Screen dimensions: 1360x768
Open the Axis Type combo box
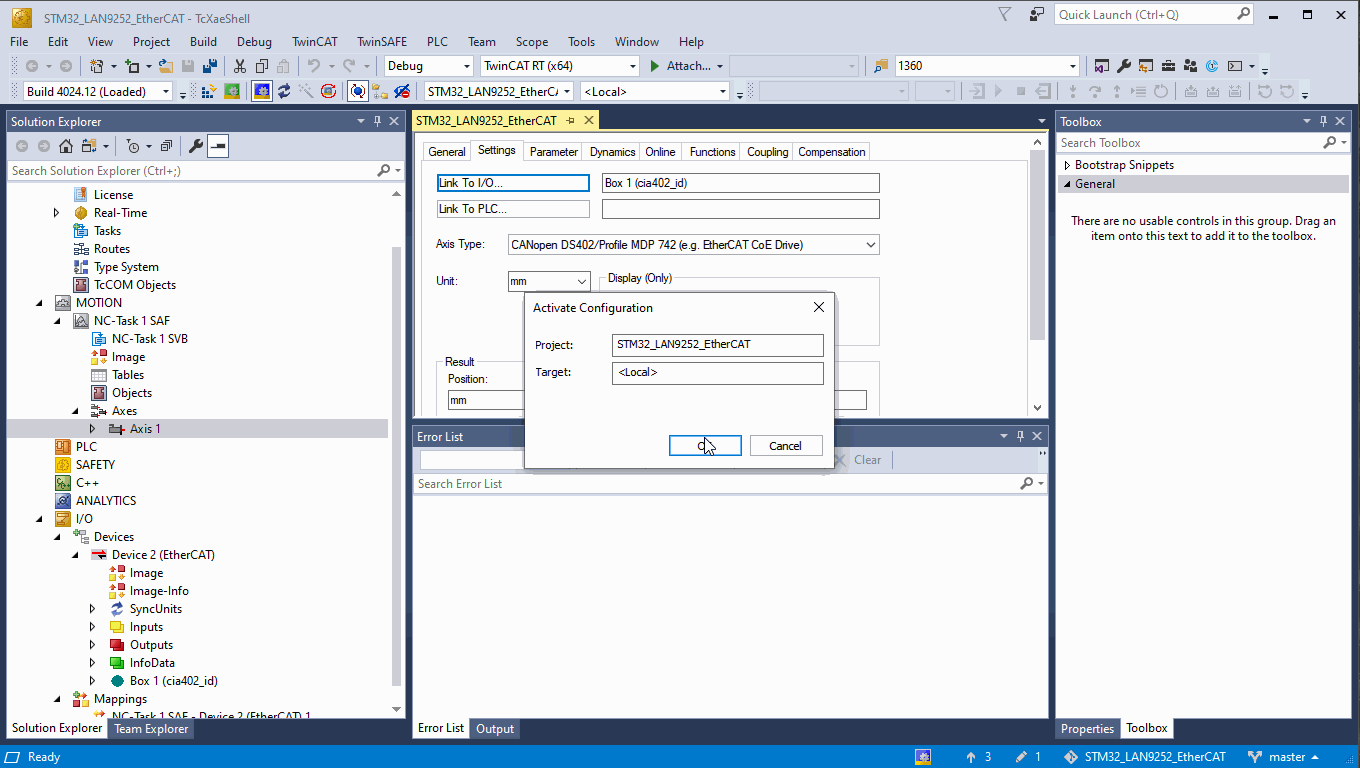[693, 245]
